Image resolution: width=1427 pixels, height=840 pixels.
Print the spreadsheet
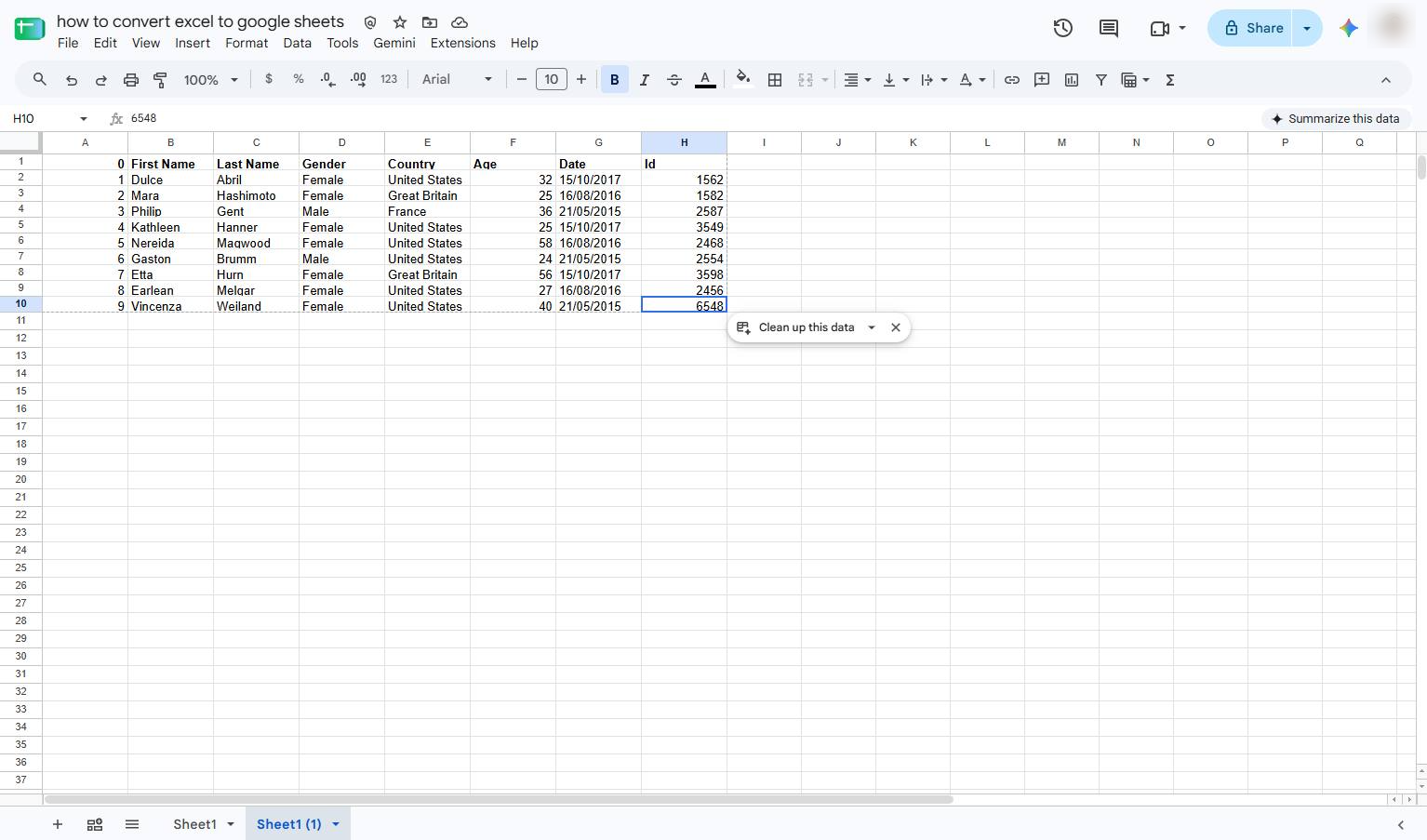[131, 80]
